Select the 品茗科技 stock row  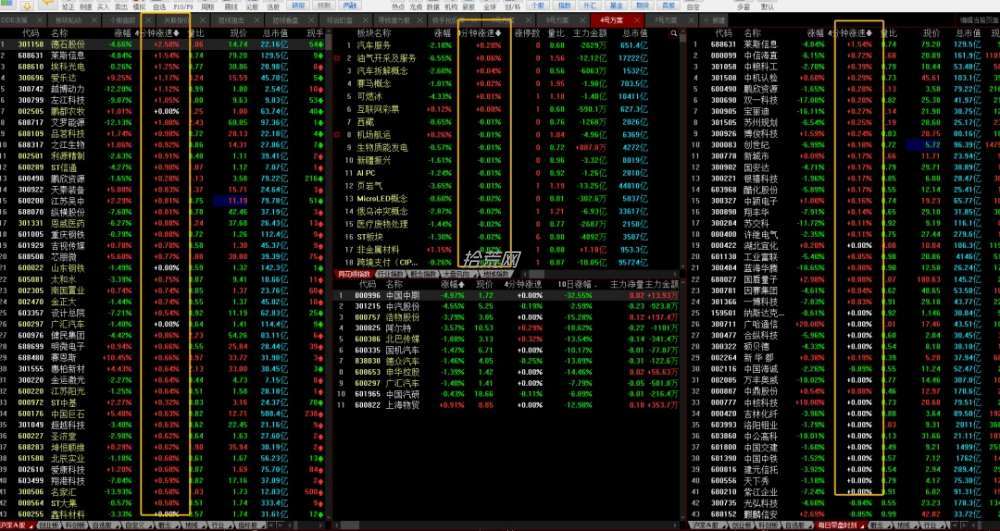(x=163, y=134)
